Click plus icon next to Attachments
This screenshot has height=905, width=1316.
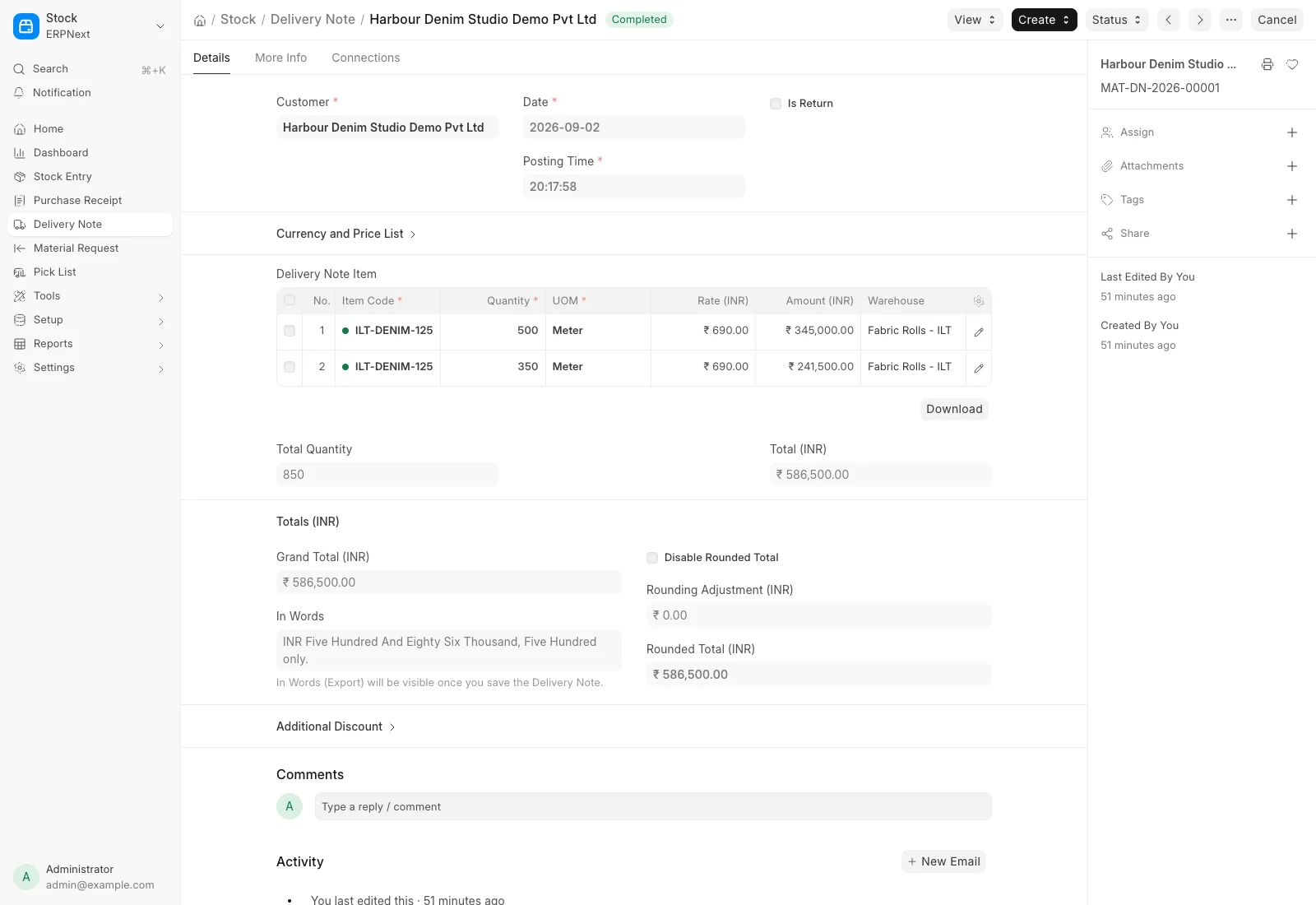pos(1292,166)
